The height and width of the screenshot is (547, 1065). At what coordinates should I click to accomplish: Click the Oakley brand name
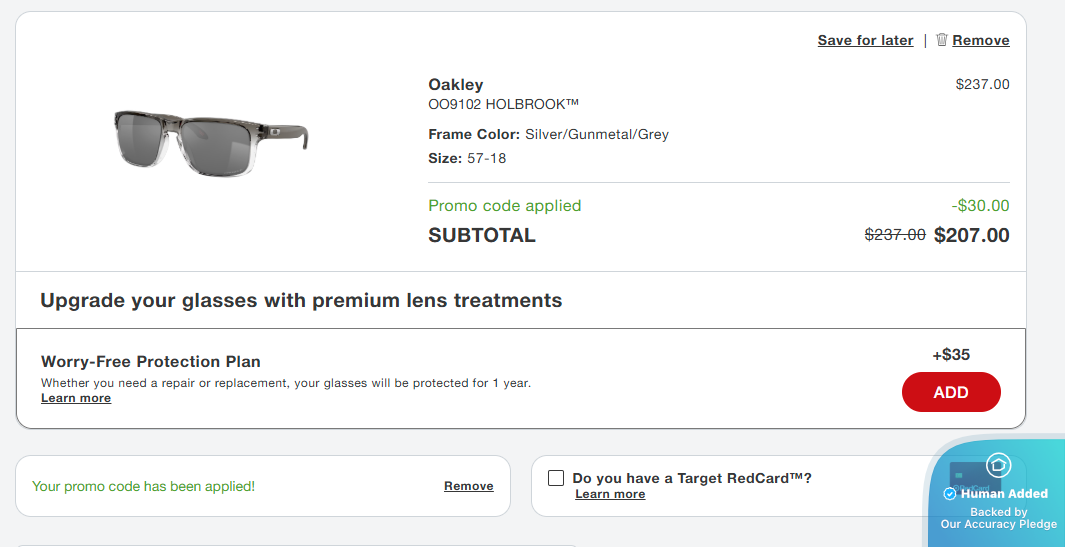coord(455,85)
